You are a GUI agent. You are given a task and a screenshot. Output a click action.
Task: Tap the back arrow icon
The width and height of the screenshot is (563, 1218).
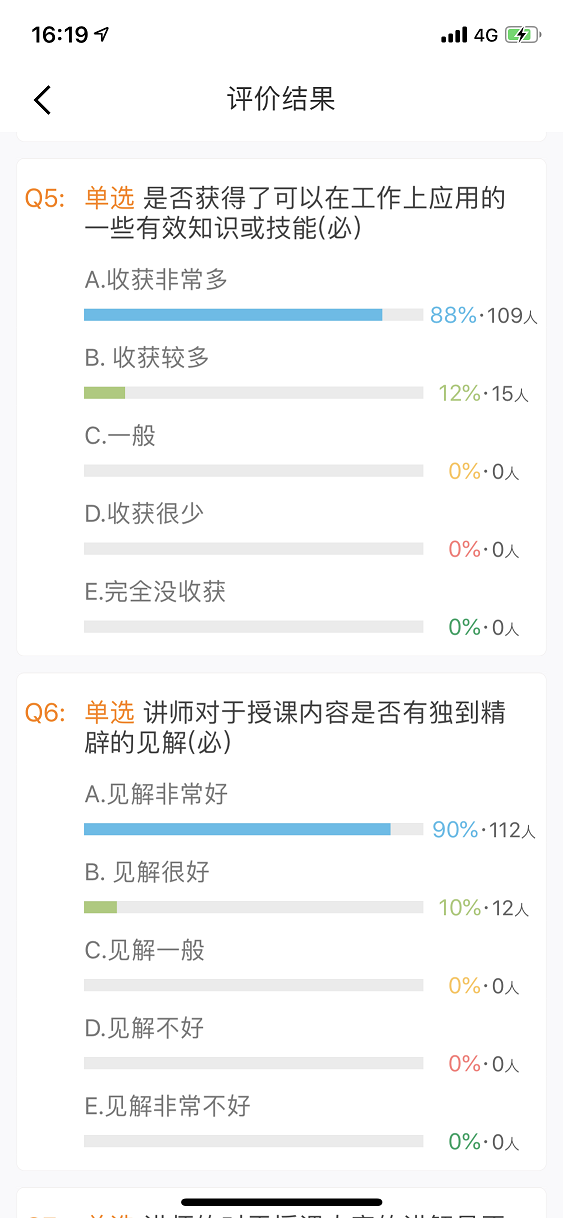(x=42, y=100)
